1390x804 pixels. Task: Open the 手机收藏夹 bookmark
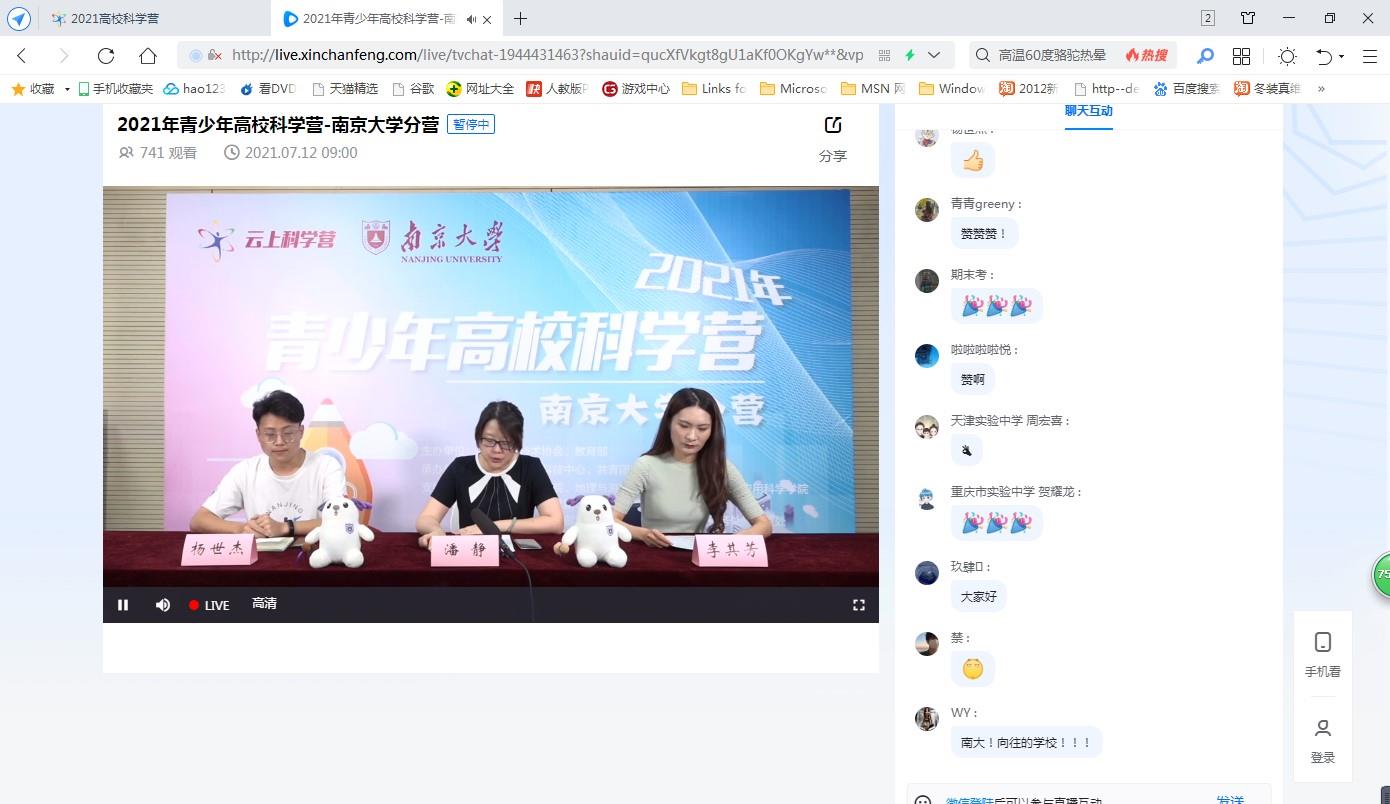[115, 88]
